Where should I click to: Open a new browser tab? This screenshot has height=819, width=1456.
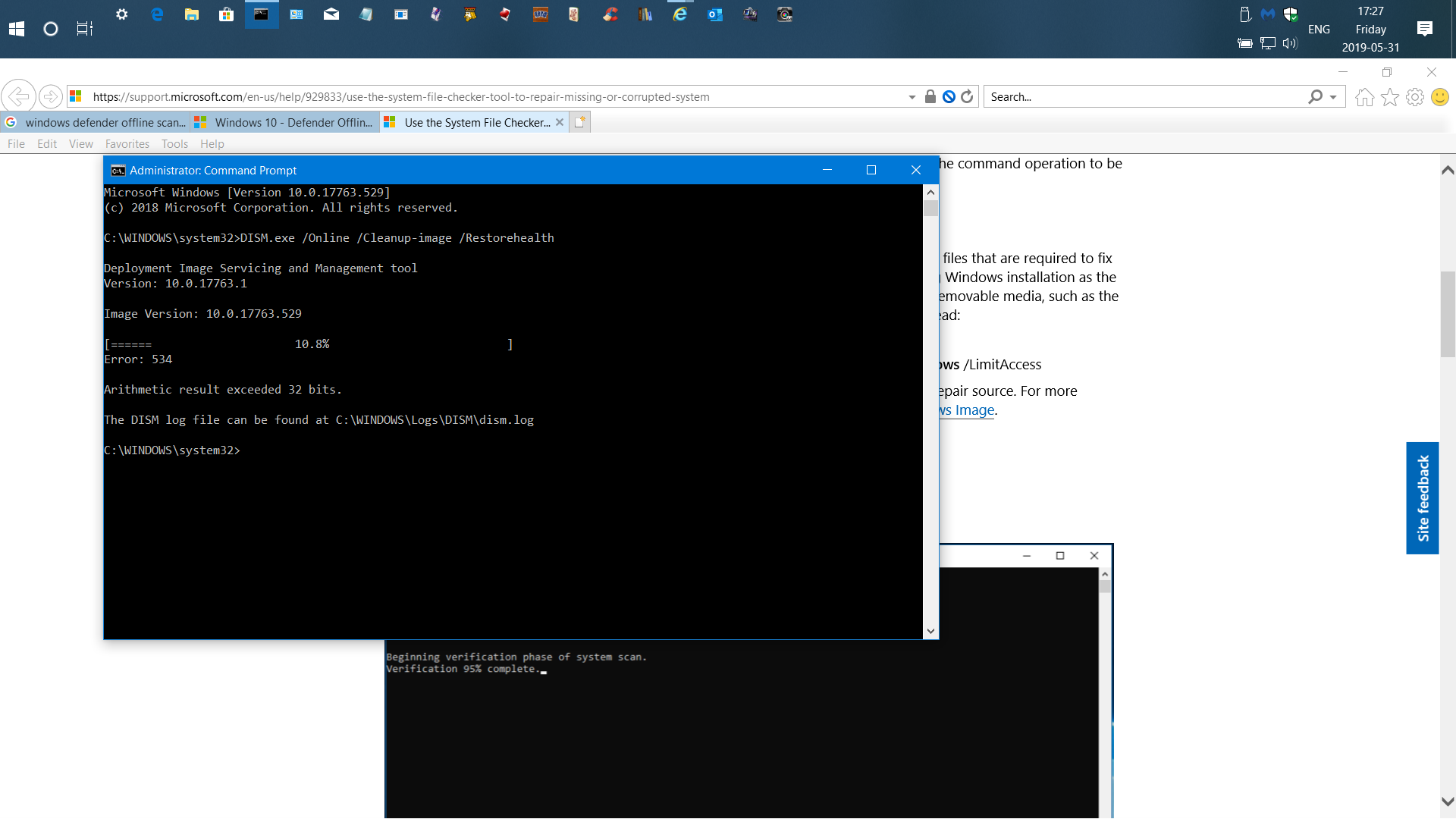click(x=579, y=122)
